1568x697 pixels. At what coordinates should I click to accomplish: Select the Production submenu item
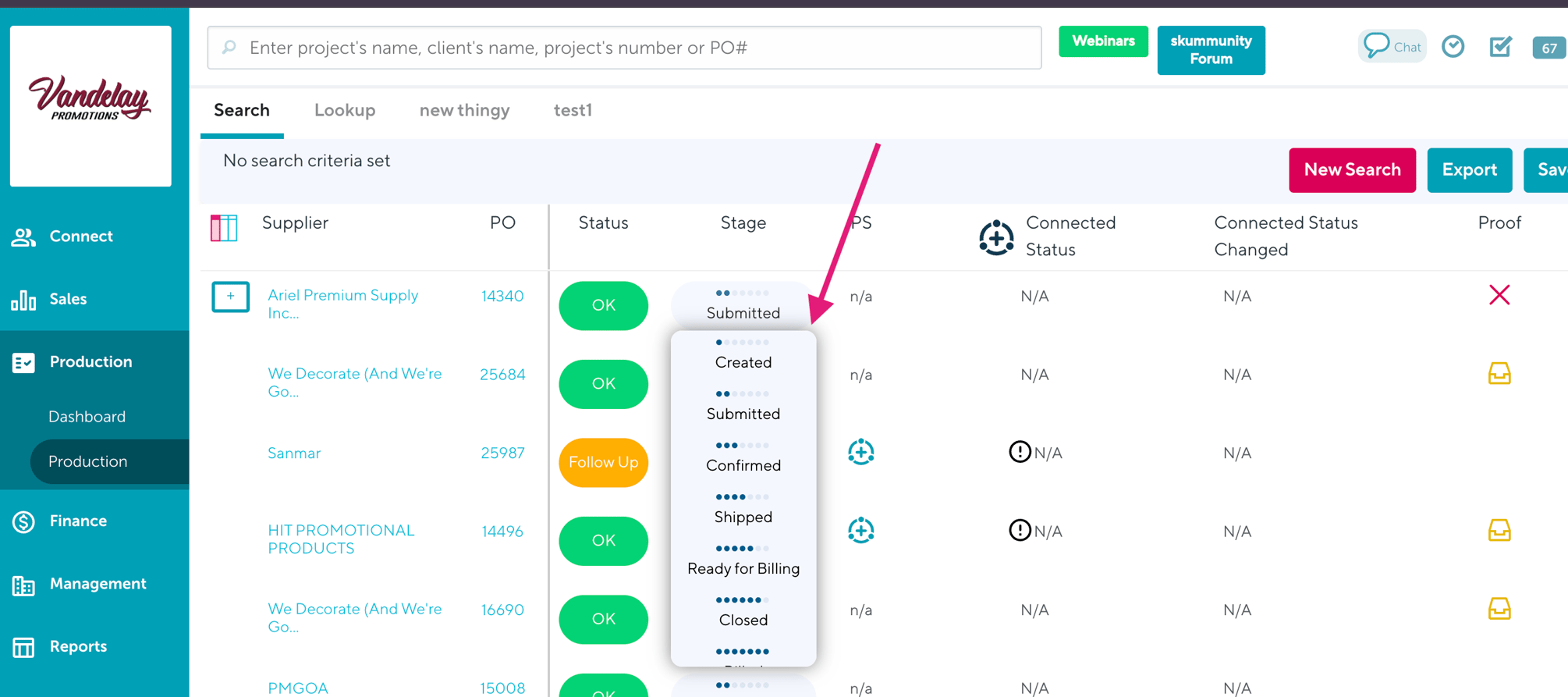point(109,461)
